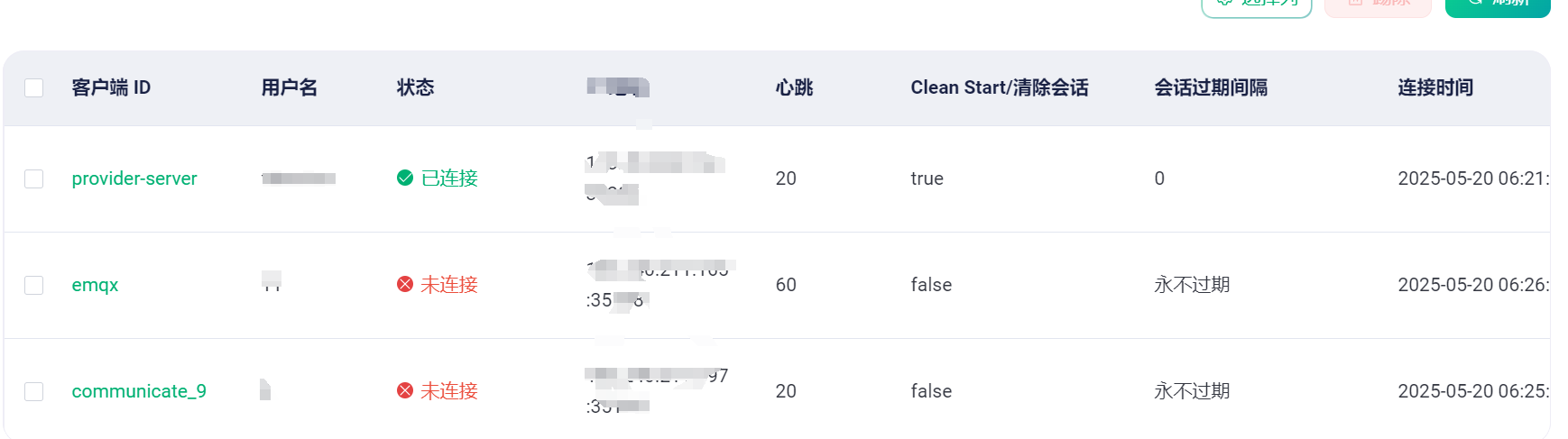Image resolution: width=1568 pixels, height=439 pixels.
Task: Click the 会话过期间隔 column header
Action: [1211, 87]
